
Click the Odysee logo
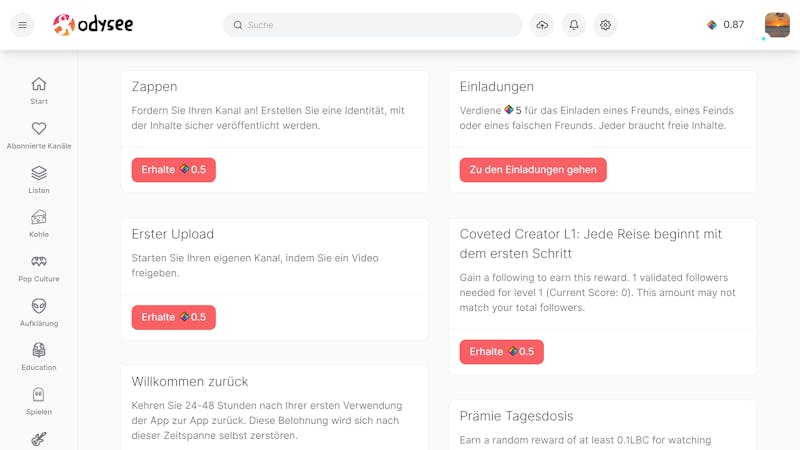[93, 24]
